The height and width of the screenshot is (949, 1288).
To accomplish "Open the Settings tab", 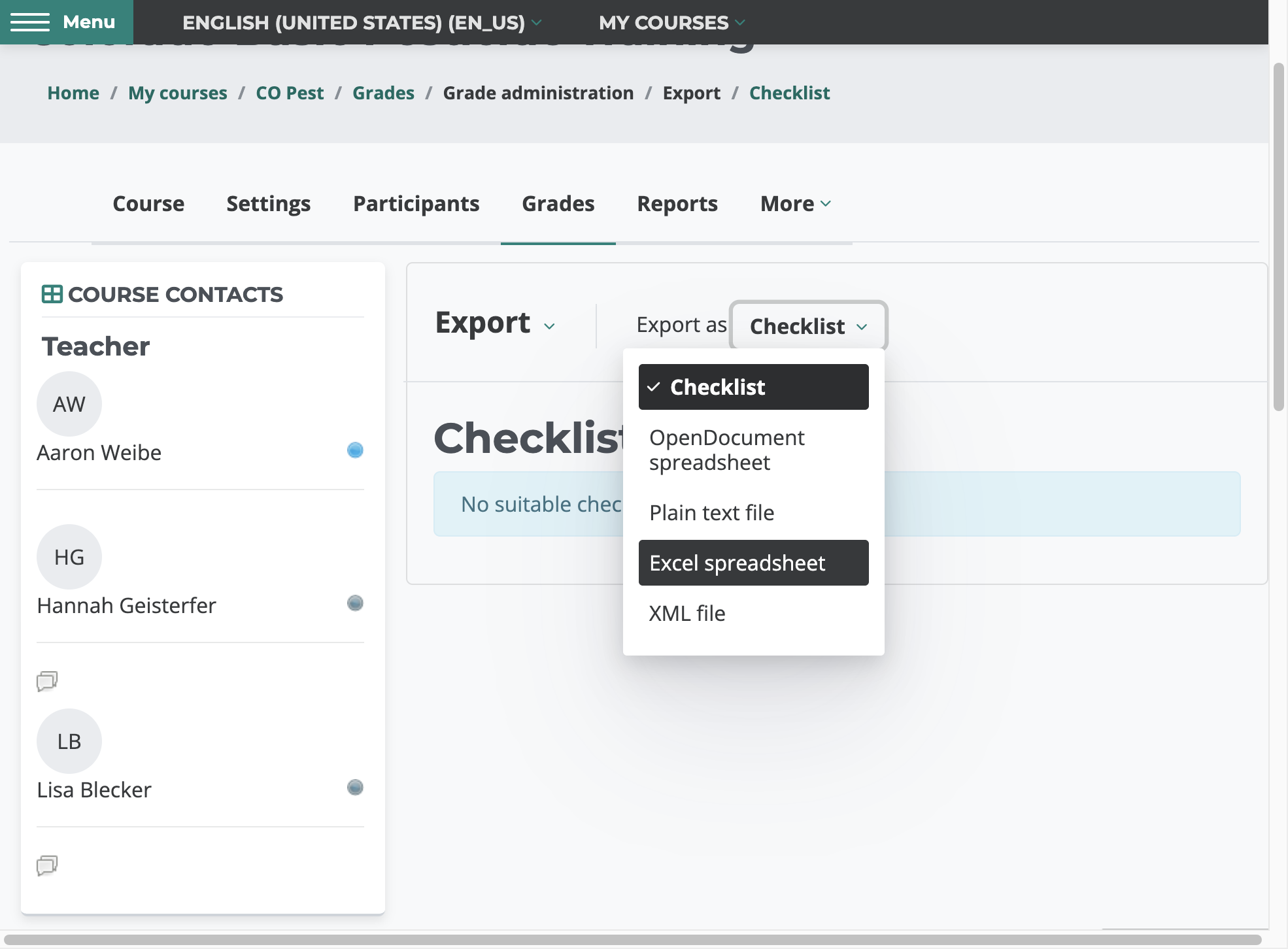I will pos(269,204).
